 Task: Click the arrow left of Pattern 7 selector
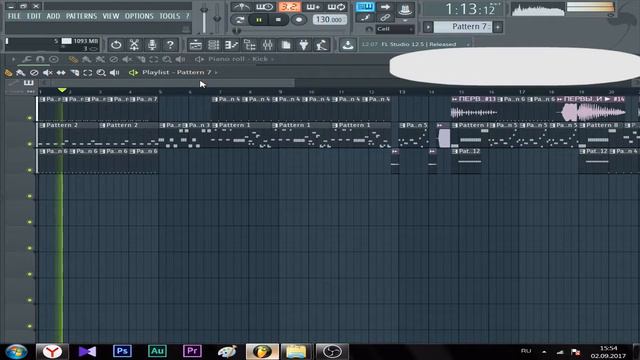pos(428,27)
